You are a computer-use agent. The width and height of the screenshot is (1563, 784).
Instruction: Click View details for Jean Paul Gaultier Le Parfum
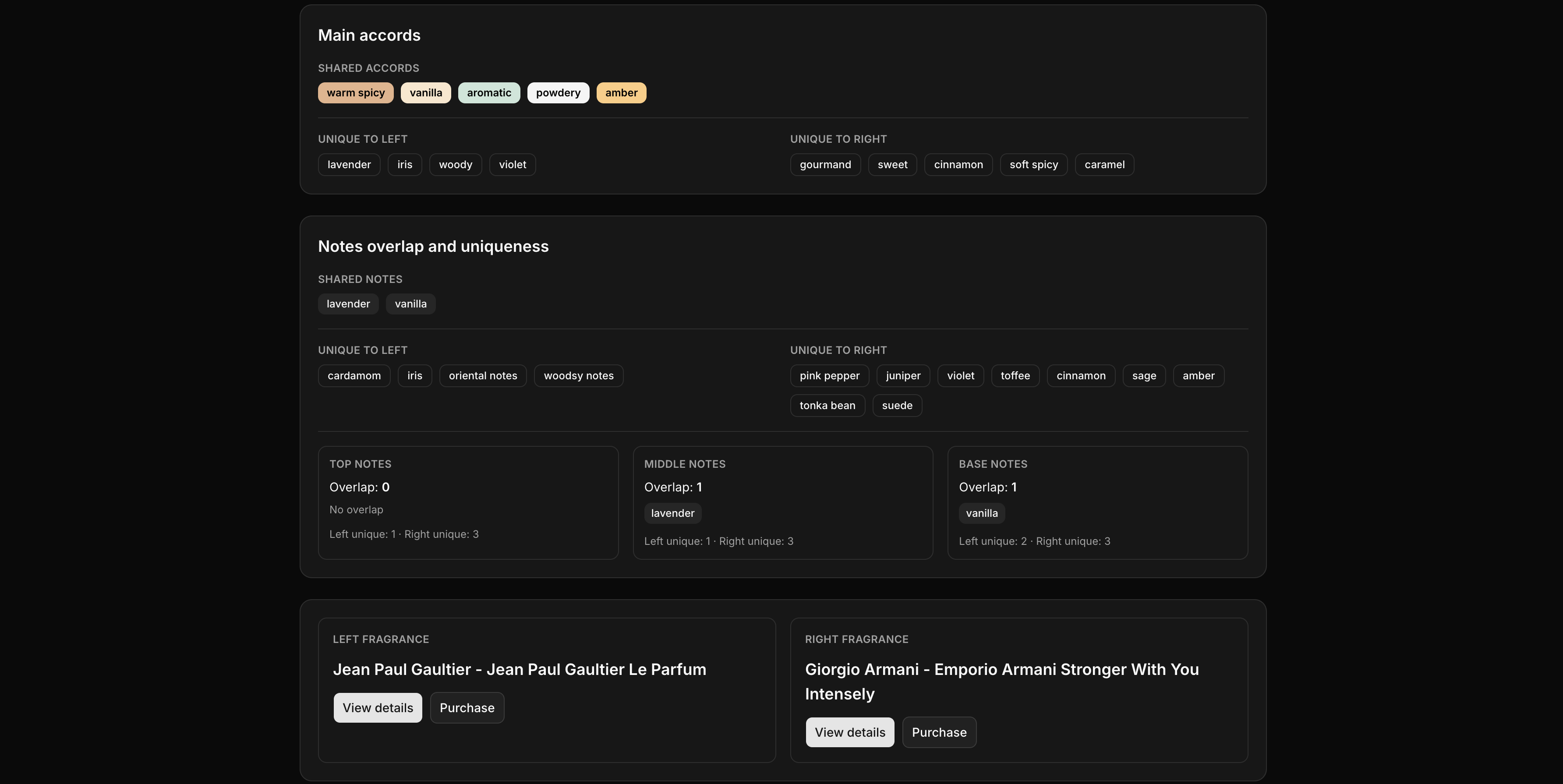click(x=378, y=707)
